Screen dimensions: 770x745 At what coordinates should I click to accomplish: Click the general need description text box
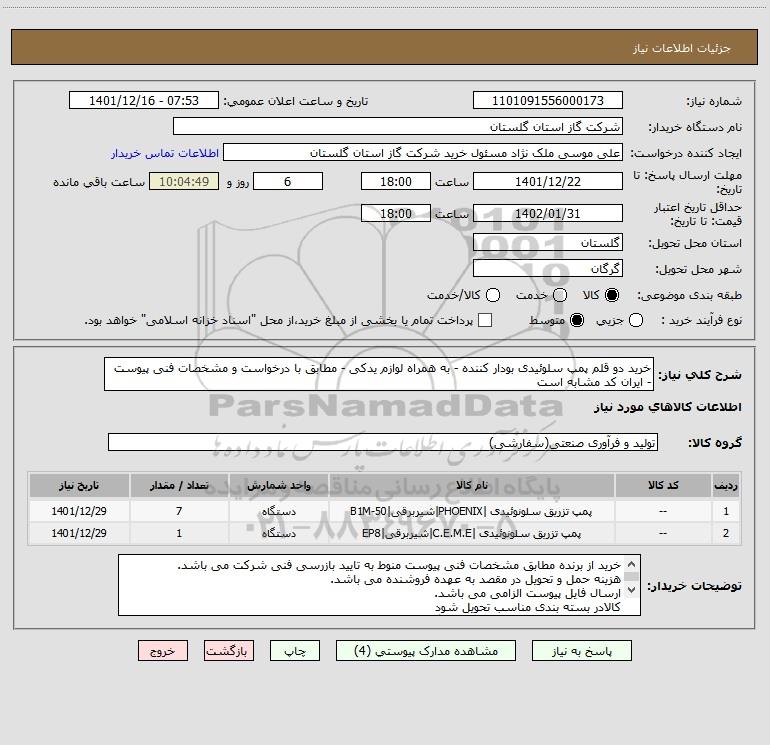coord(379,374)
